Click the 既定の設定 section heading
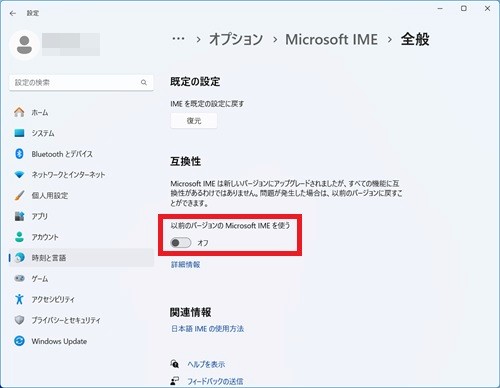 point(195,81)
